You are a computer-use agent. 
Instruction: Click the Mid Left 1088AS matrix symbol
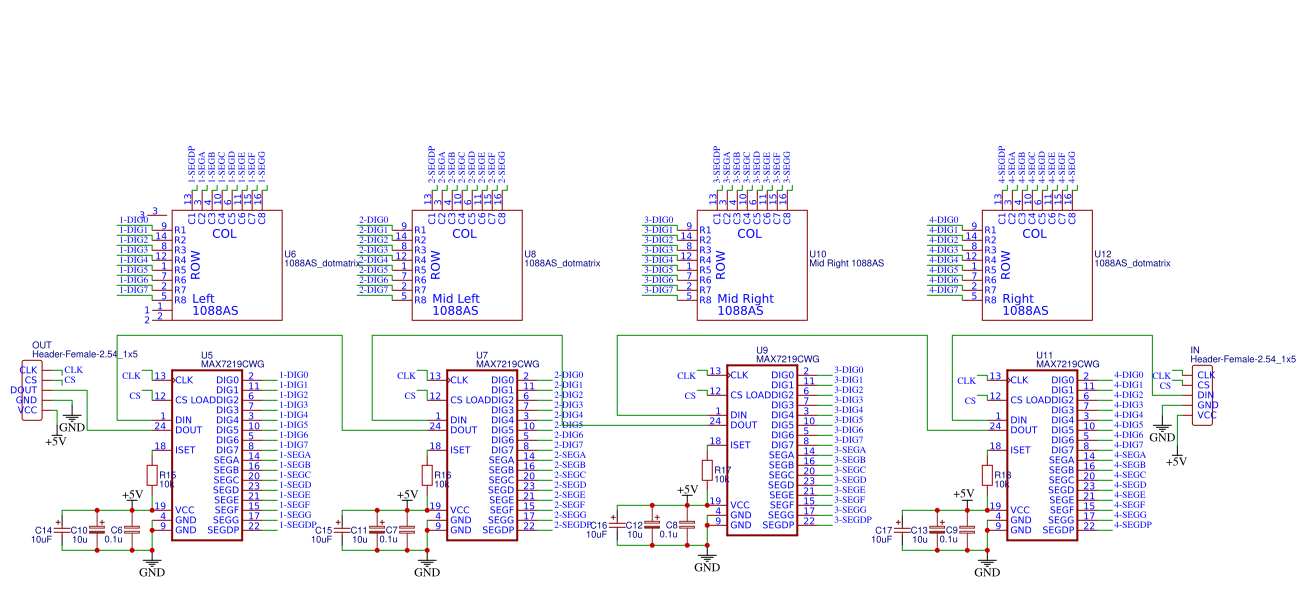pos(466,265)
